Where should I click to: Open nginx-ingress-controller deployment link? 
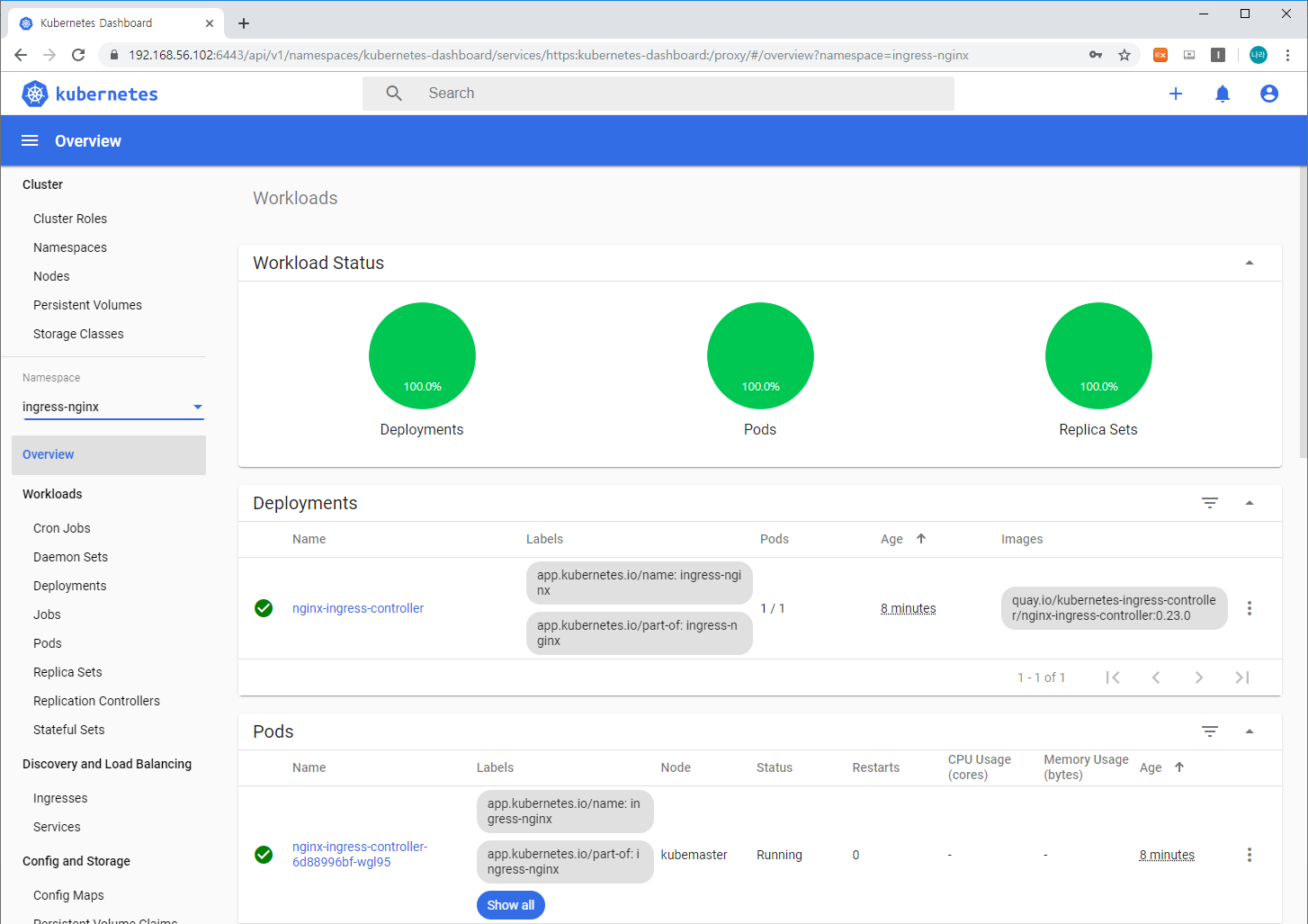pyautogui.click(x=358, y=608)
